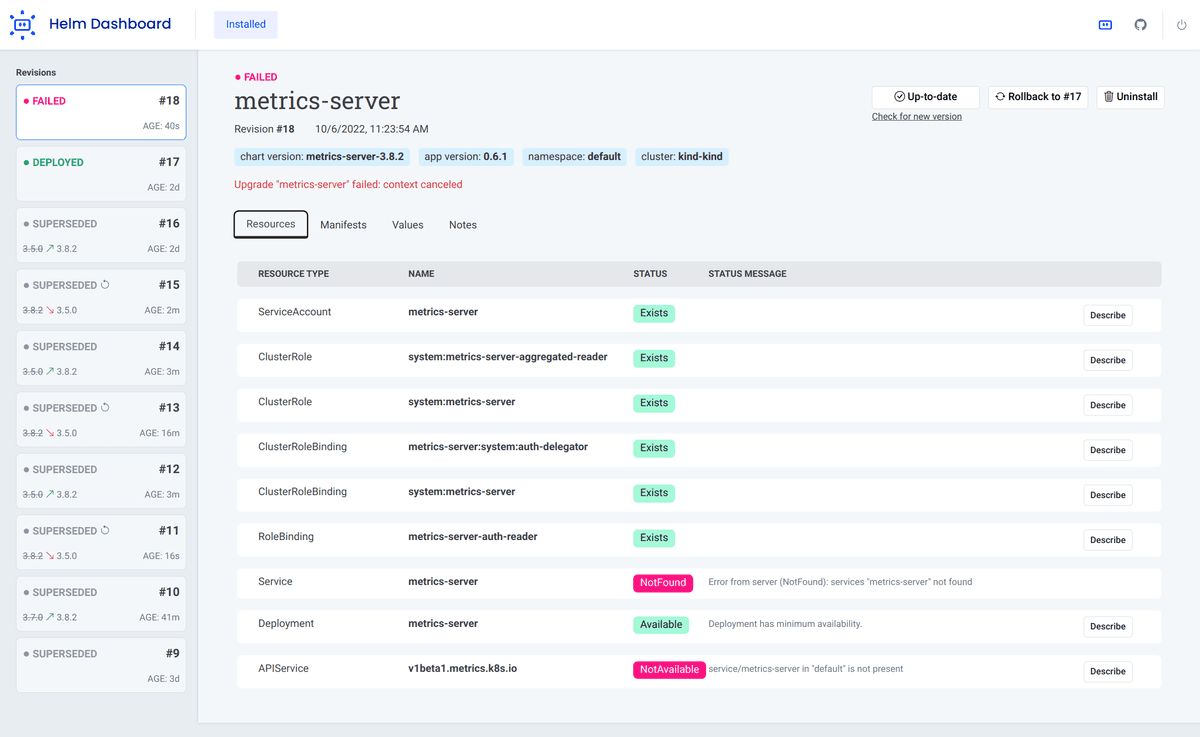This screenshot has width=1200, height=737.
Task: Select superseded revision #11
Action: click(x=101, y=543)
